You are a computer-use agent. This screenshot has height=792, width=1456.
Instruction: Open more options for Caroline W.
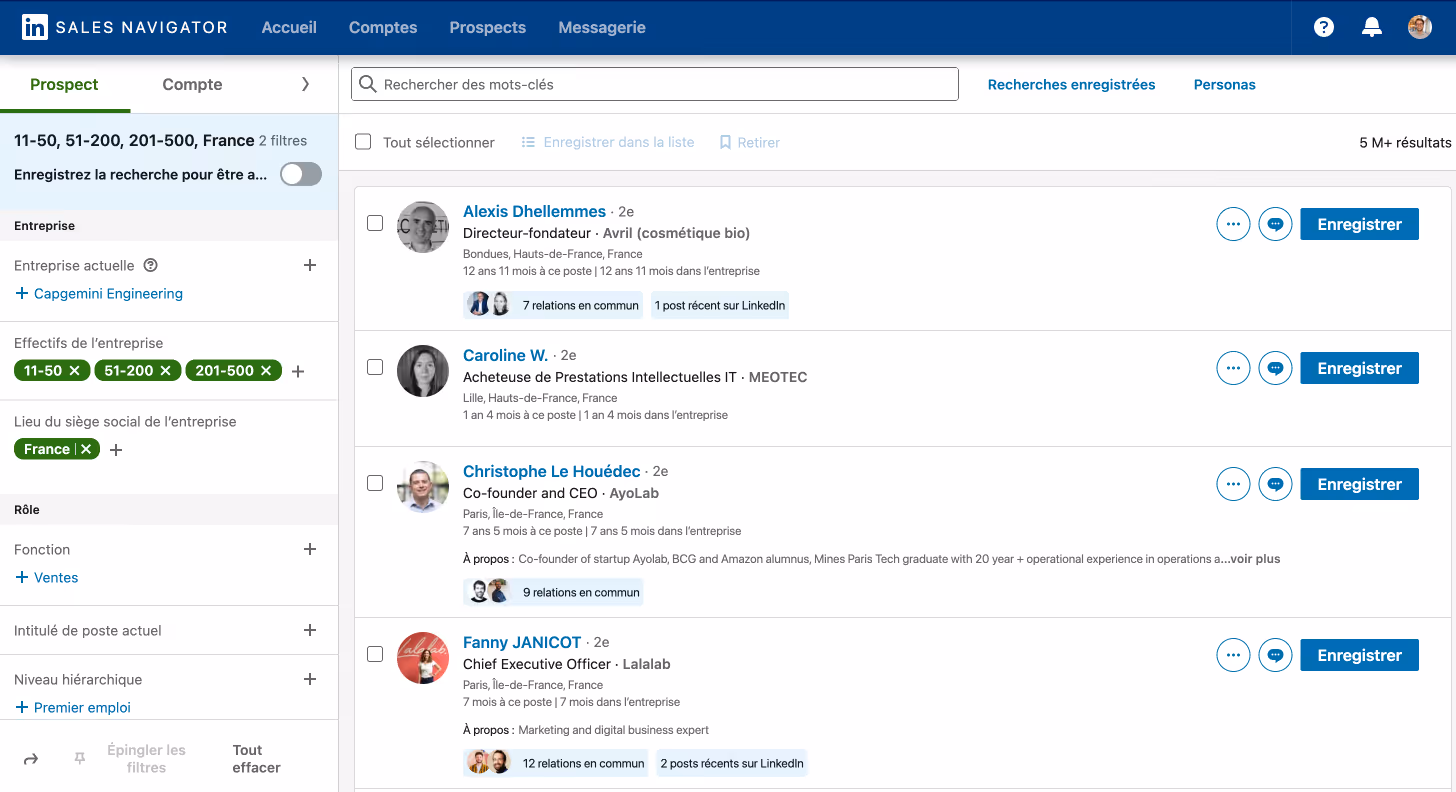pos(1233,368)
